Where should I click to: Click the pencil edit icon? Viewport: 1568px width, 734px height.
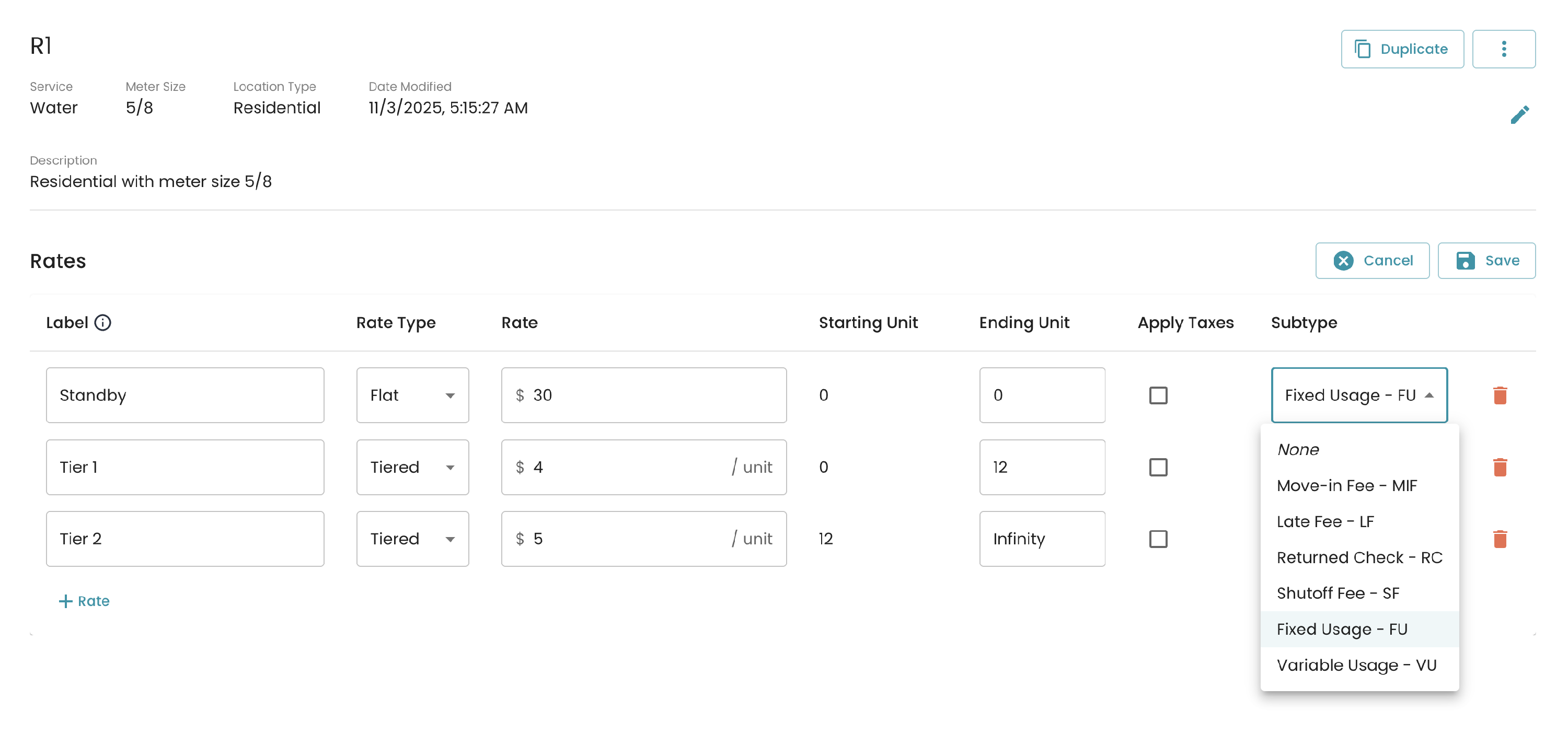tap(1519, 114)
